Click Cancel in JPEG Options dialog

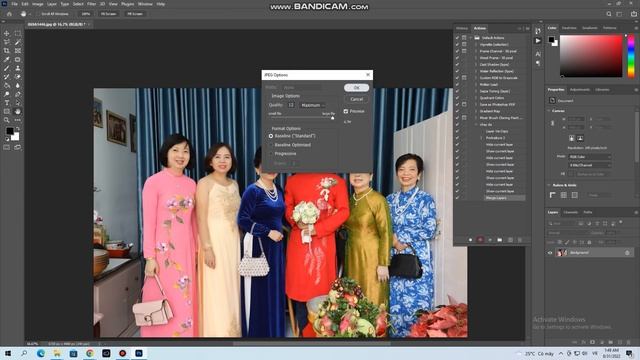[x=356, y=99]
